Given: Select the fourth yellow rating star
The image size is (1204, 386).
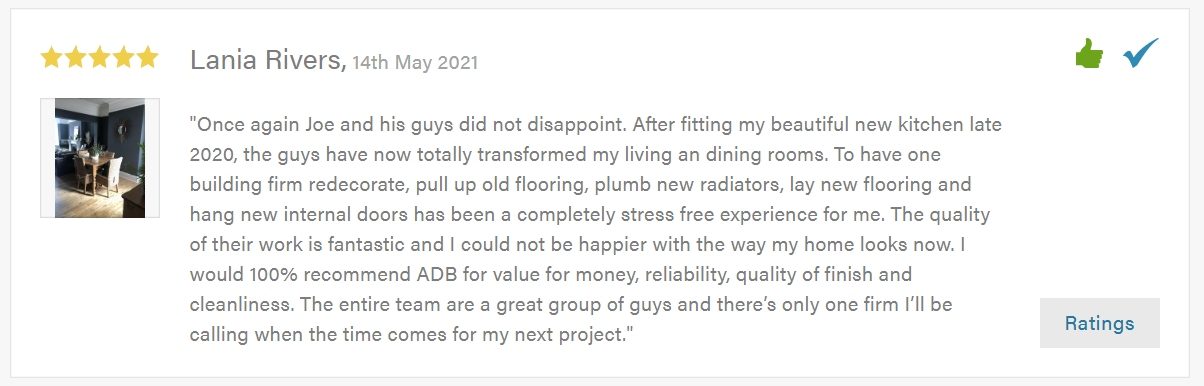Looking at the screenshot, I should coord(123,57).
